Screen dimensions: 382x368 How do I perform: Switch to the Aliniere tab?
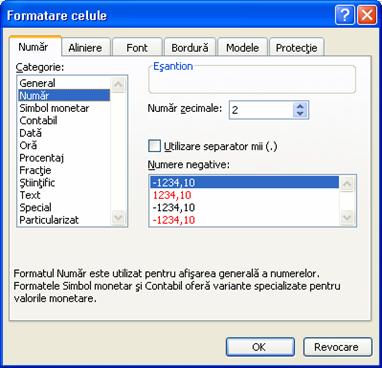[85, 48]
